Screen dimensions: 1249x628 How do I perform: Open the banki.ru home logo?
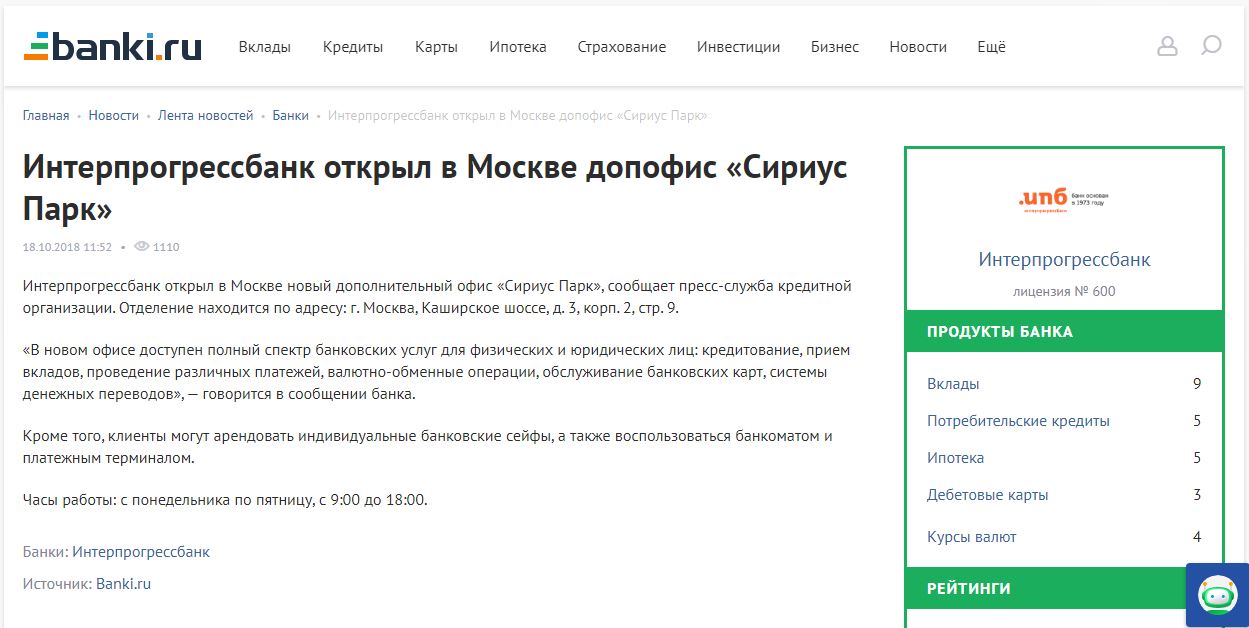point(113,46)
